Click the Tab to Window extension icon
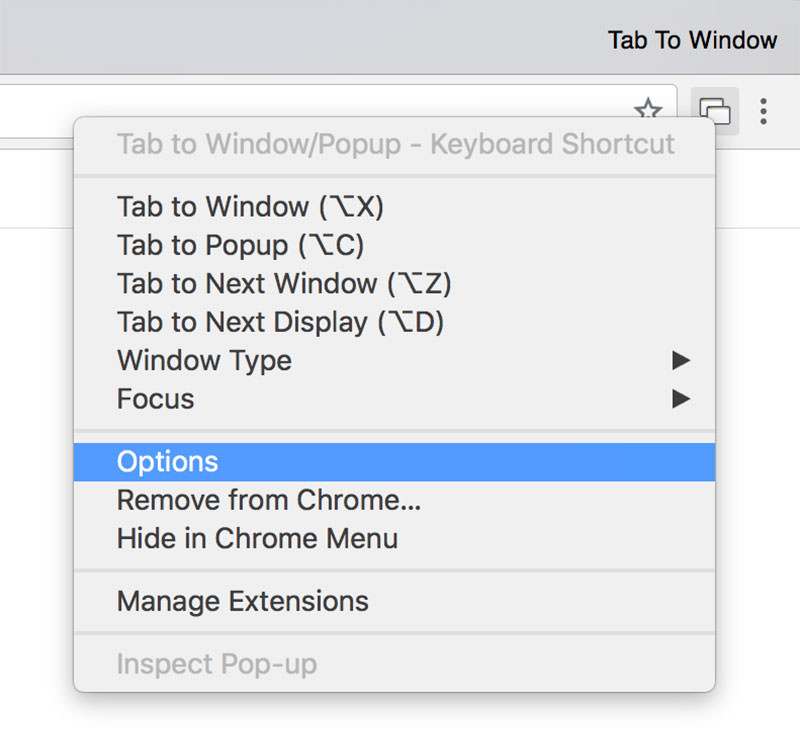The image size is (800, 740). (x=714, y=110)
